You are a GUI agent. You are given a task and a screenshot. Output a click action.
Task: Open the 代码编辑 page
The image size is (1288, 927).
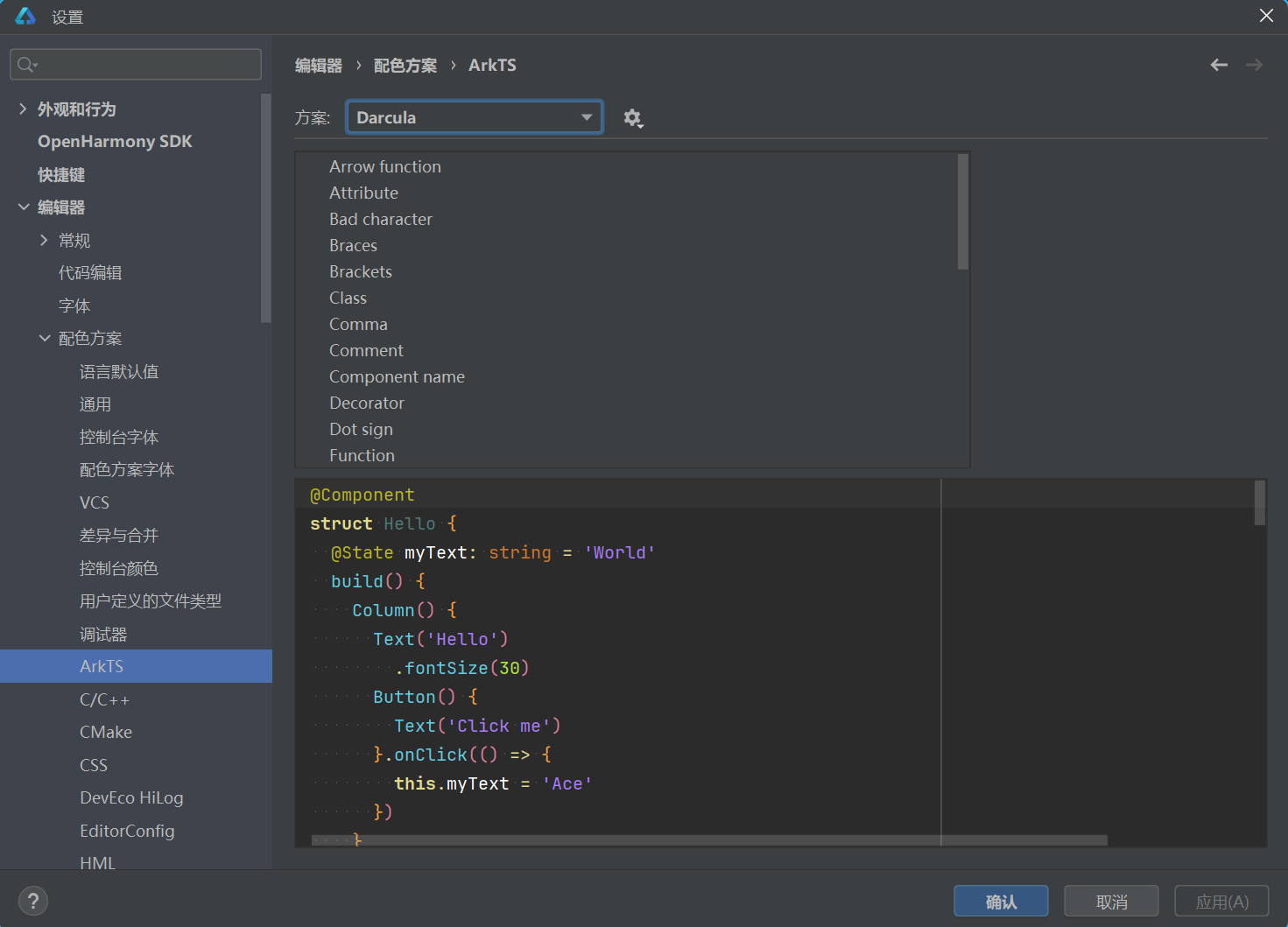pos(90,272)
